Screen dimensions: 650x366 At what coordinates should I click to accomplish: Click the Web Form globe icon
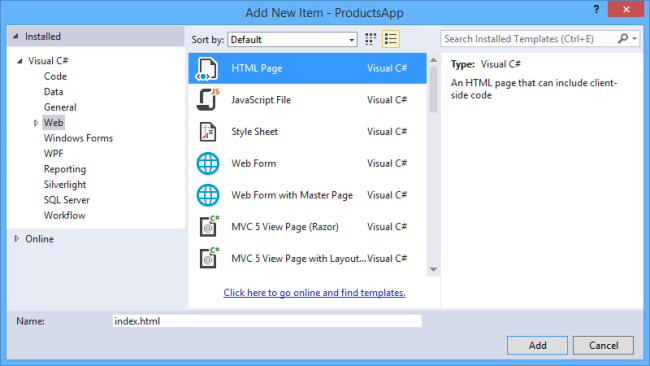click(x=208, y=163)
